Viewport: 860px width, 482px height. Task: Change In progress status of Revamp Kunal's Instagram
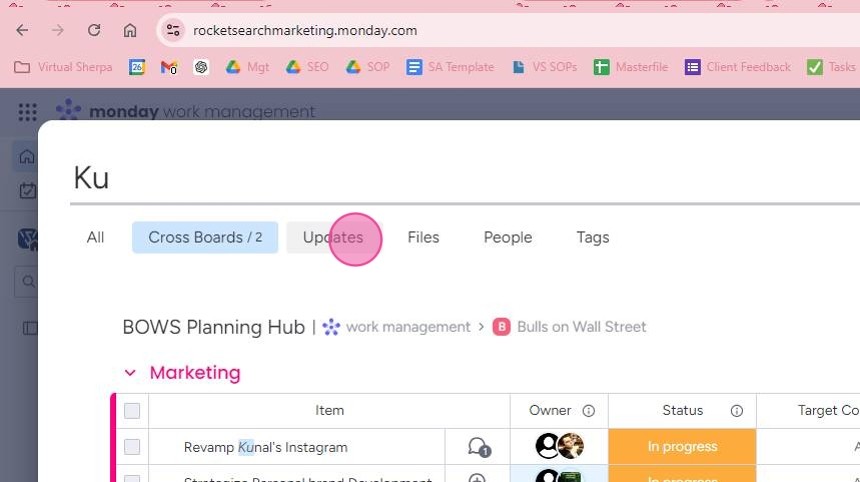(x=682, y=446)
